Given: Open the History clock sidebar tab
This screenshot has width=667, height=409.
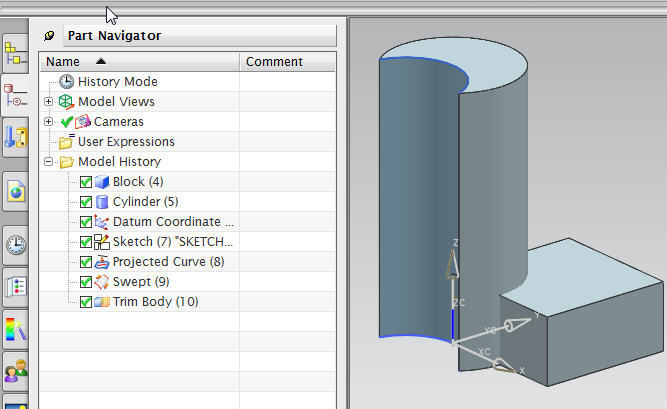Looking at the screenshot, I should point(16,245).
